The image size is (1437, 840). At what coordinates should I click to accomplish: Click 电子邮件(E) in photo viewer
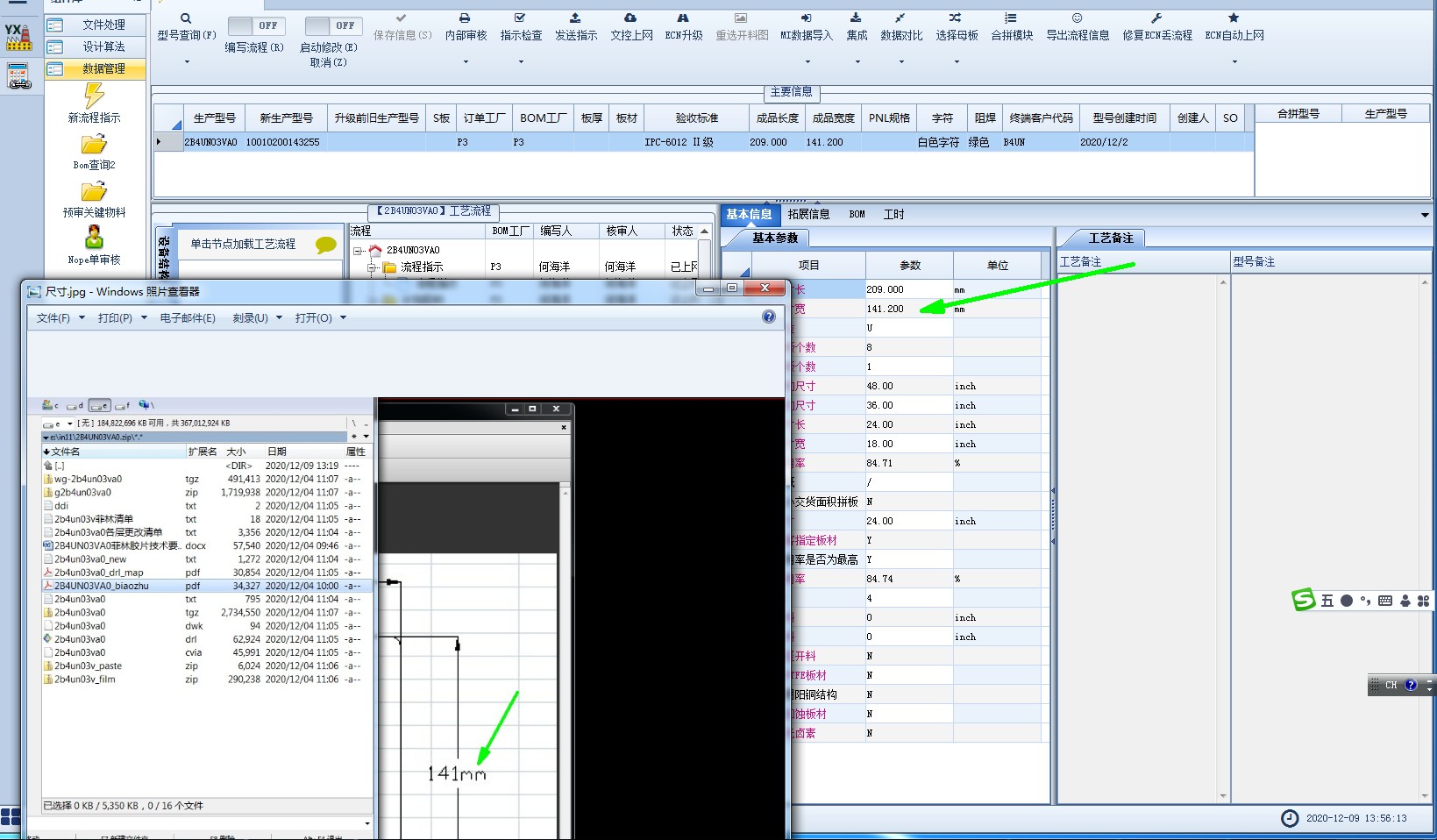[188, 318]
